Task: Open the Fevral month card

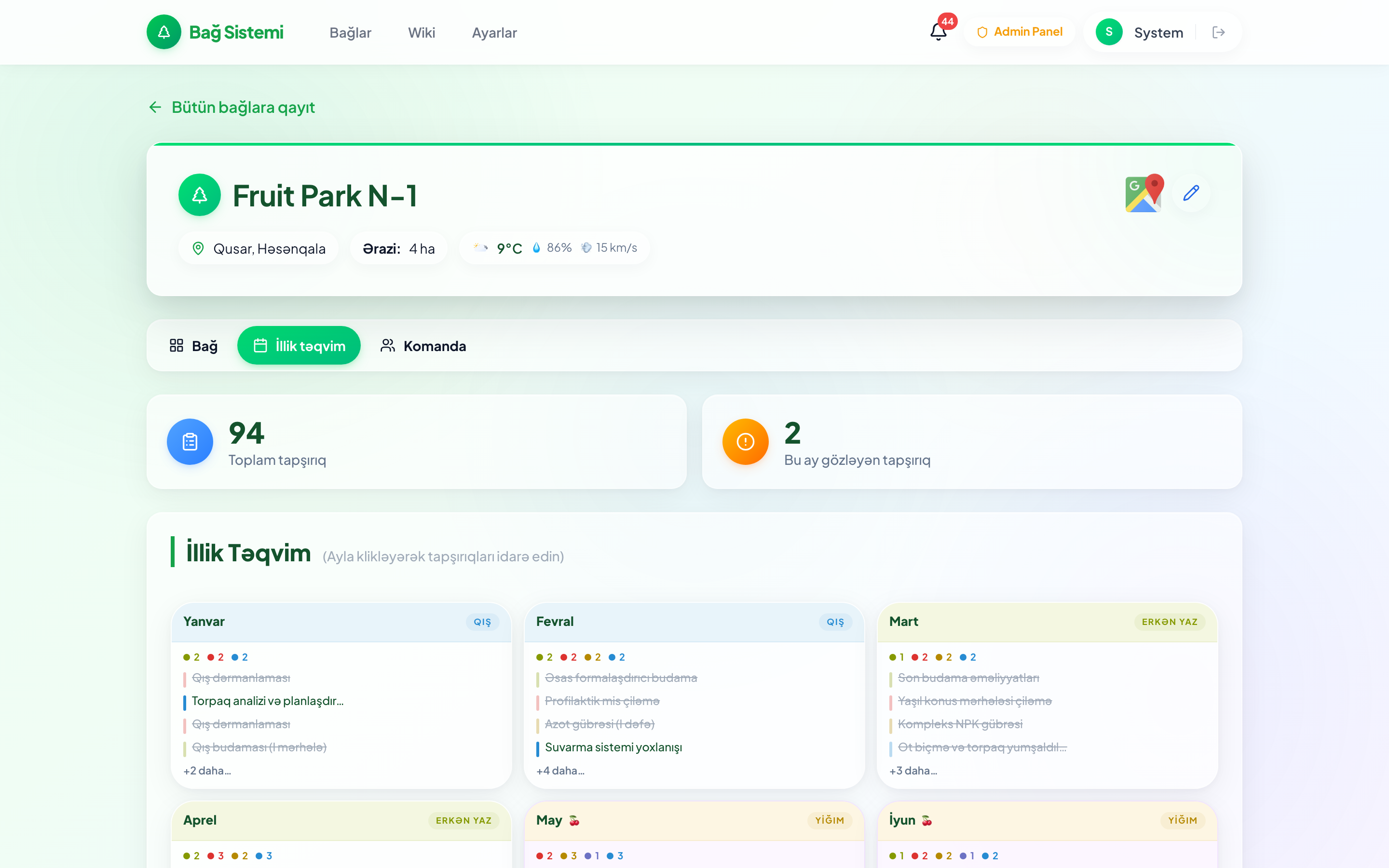Action: [694, 695]
